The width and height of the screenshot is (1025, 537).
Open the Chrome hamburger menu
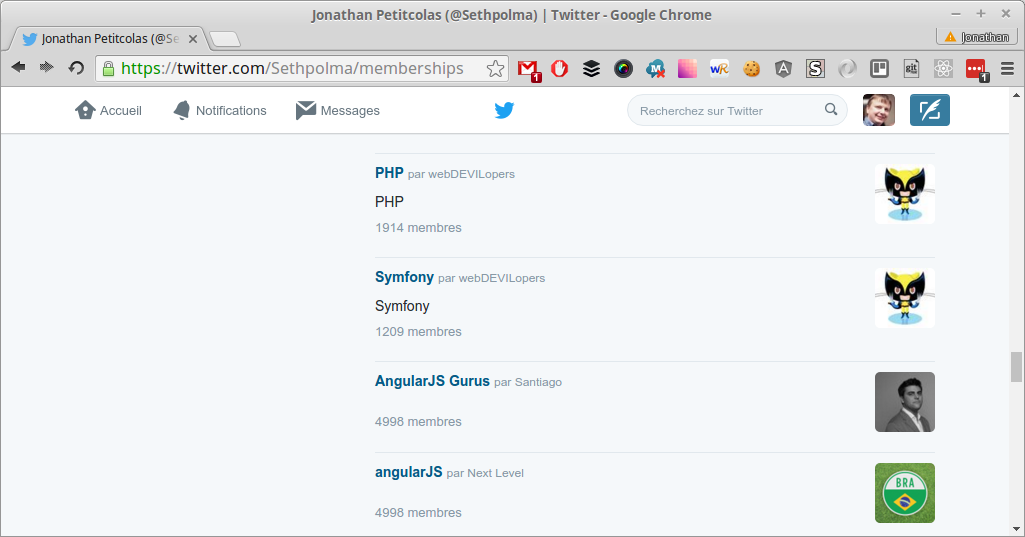click(1007, 68)
